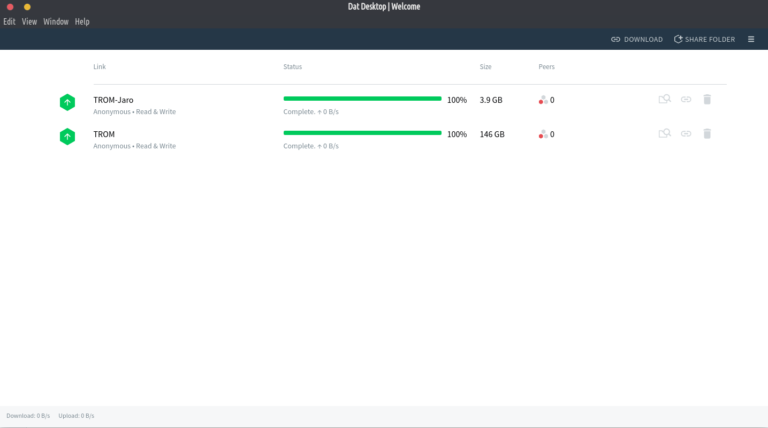The height and width of the screenshot is (428, 768).
Task: Click the peers network icon for TROM
Action: pyautogui.click(x=543, y=134)
